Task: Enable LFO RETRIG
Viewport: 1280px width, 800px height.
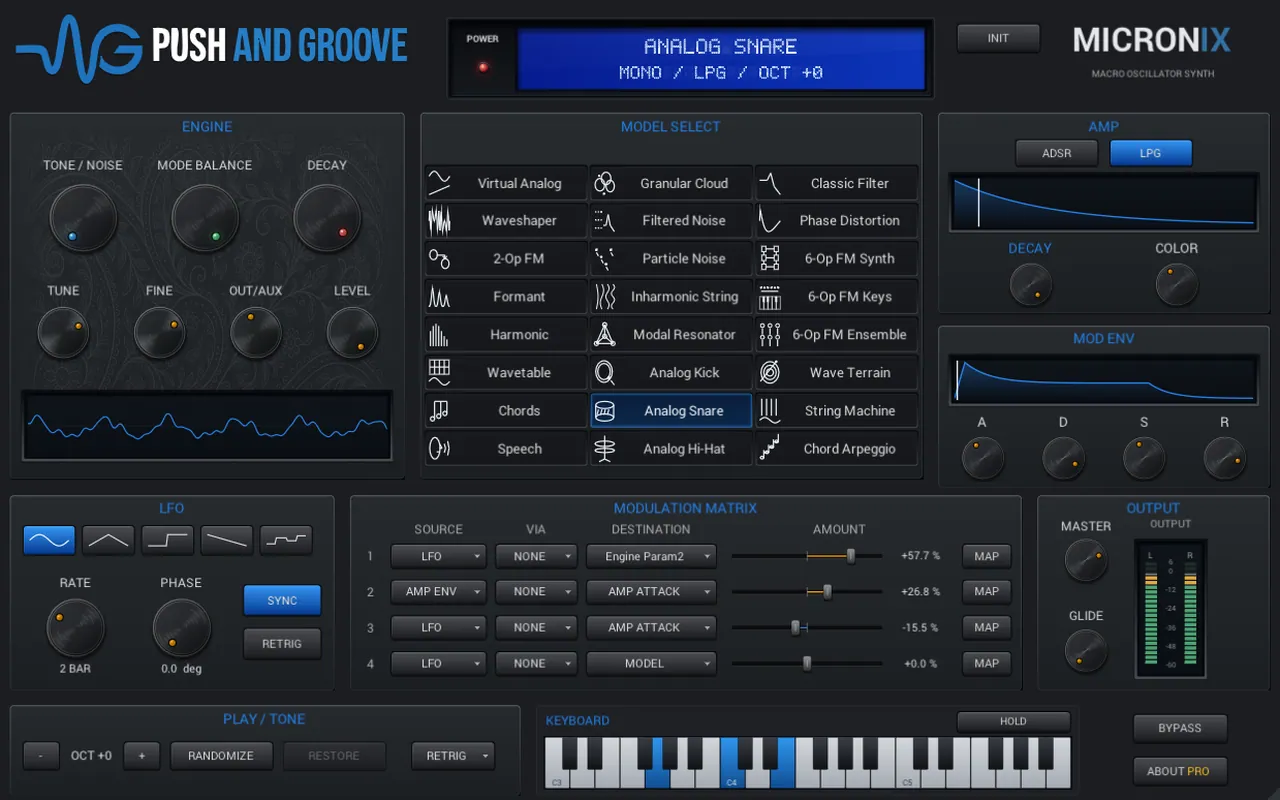Action: point(282,644)
